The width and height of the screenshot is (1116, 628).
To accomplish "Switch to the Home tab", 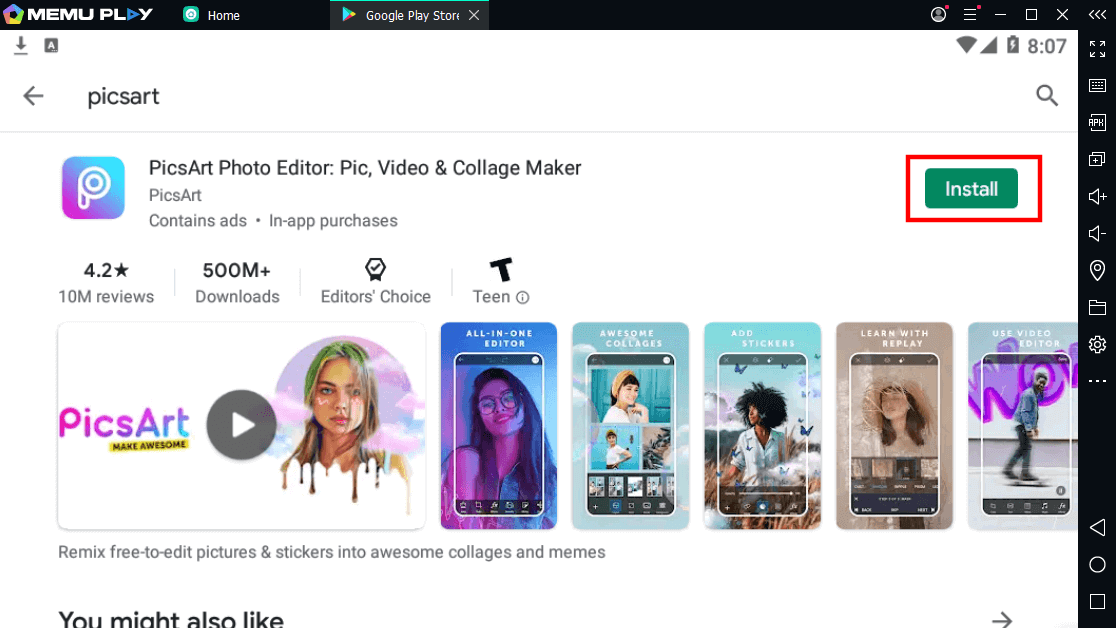I will (x=211, y=15).
